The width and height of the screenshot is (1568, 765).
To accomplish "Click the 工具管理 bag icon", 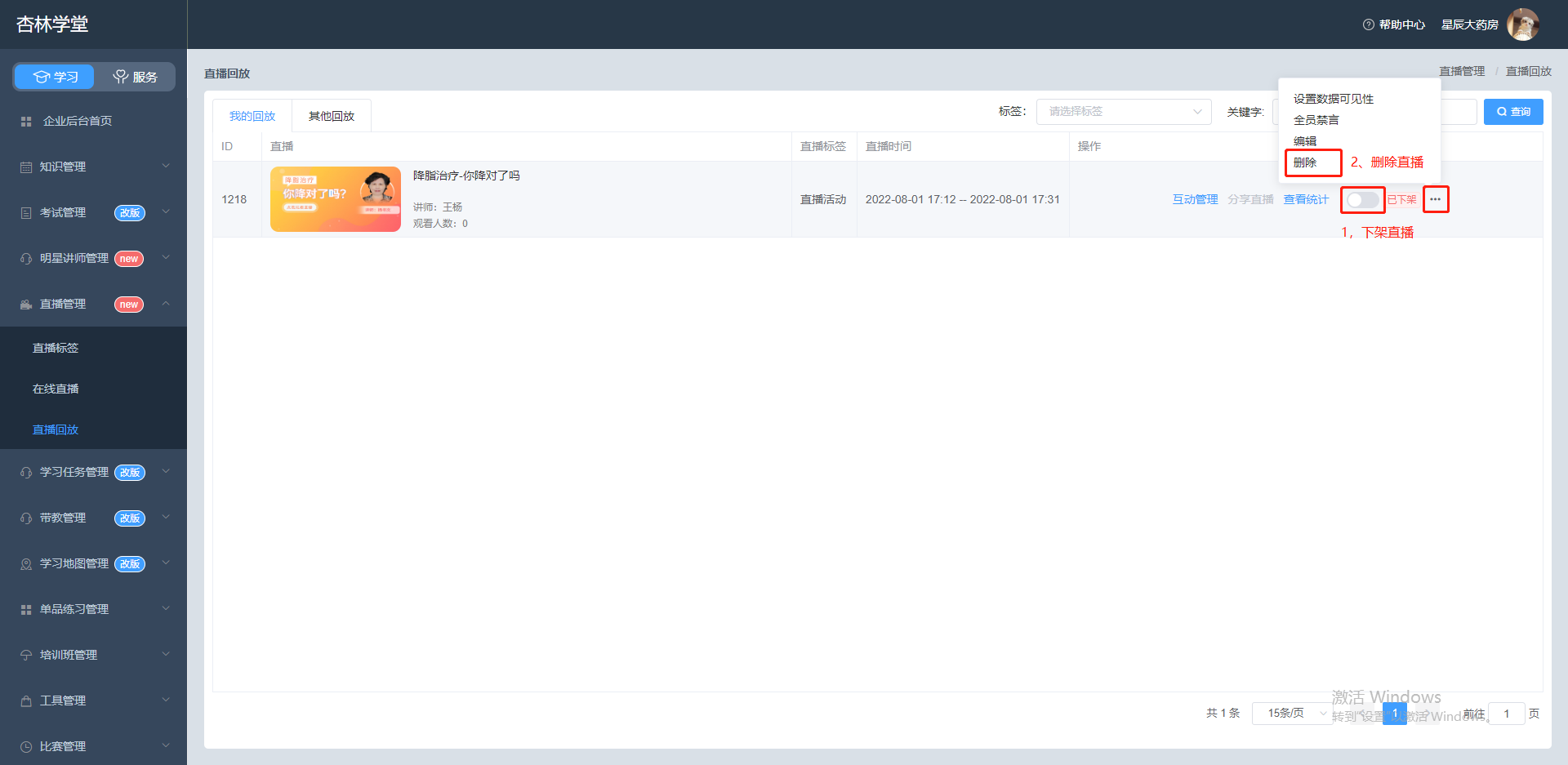I will pyautogui.click(x=26, y=701).
